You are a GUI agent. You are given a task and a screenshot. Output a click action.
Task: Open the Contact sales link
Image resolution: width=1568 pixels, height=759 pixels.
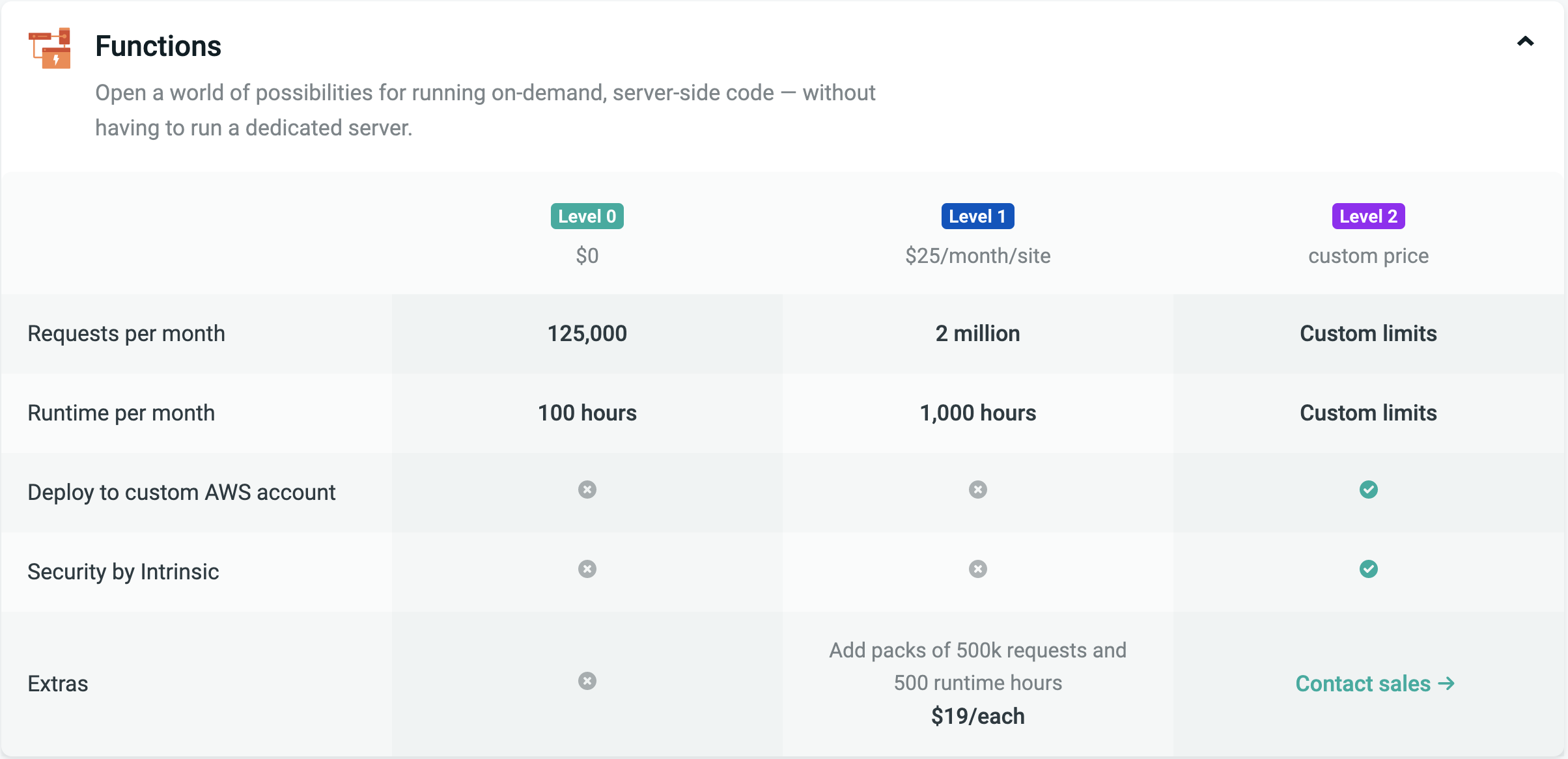point(1374,683)
